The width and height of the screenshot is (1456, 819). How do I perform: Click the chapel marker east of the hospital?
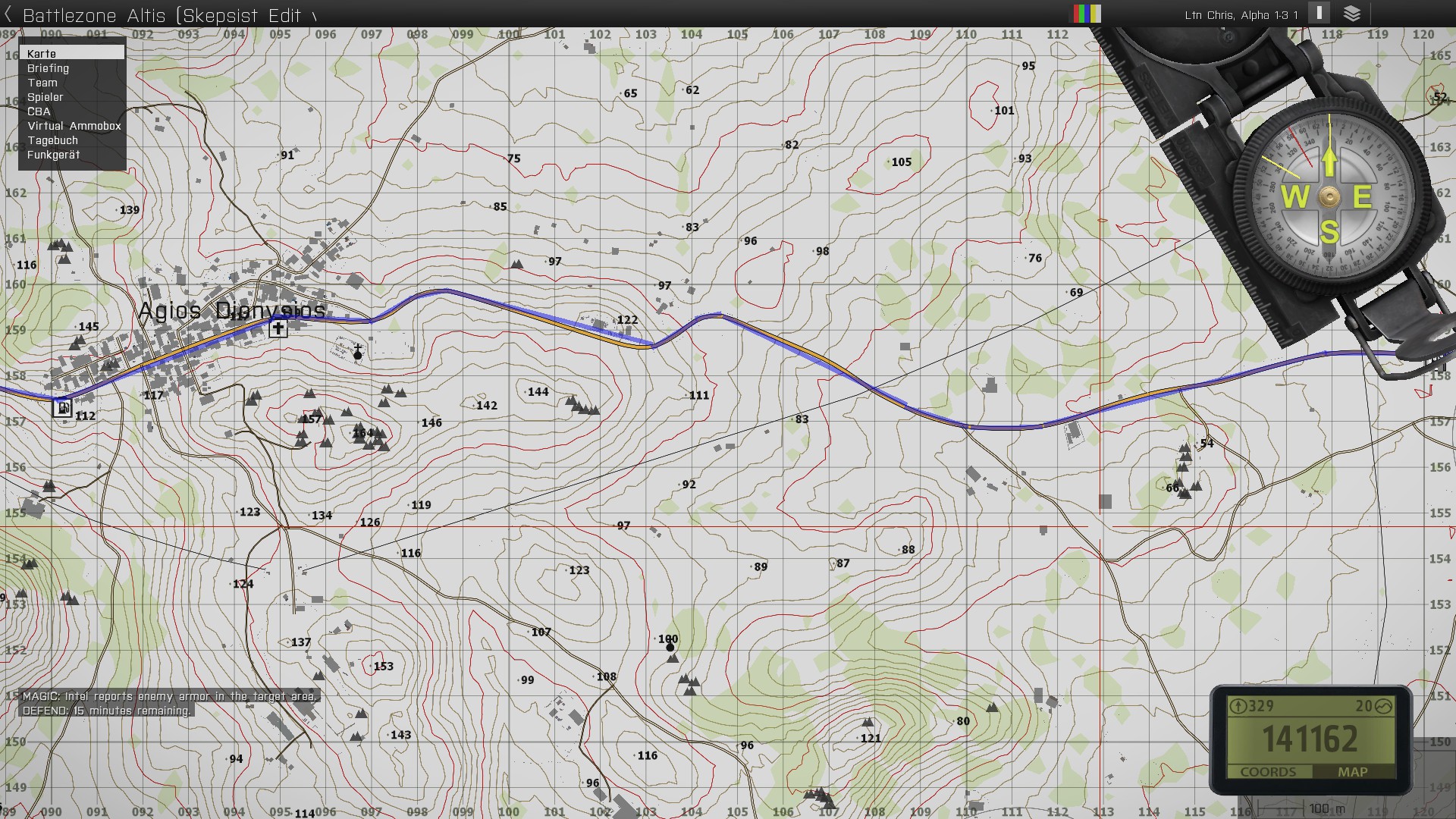[x=358, y=353]
